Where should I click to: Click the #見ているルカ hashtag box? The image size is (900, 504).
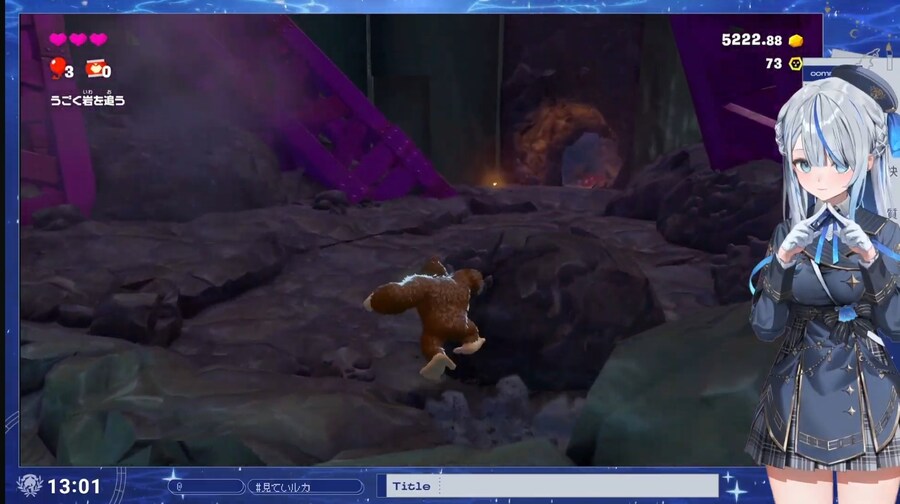point(305,487)
